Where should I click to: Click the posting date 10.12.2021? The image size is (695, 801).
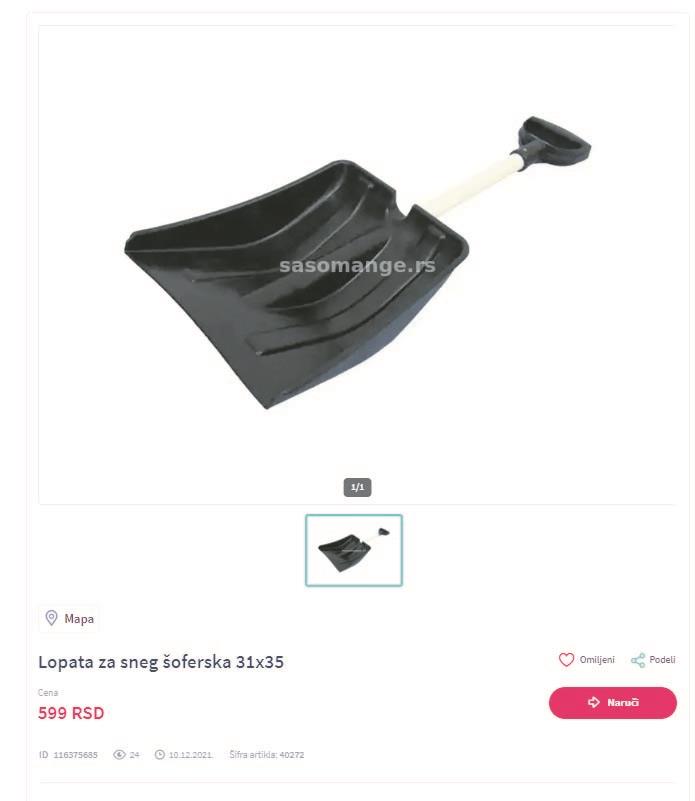(x=190, y=755)
